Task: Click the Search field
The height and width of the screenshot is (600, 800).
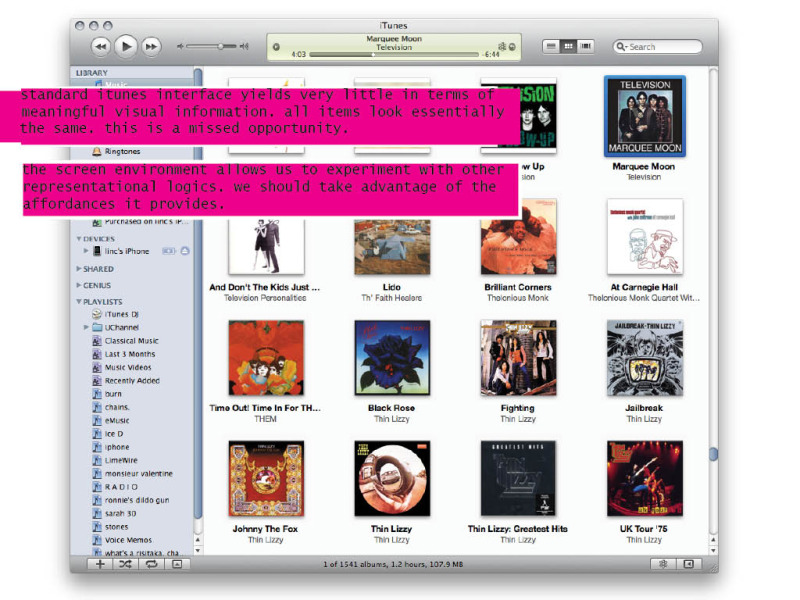Action: pos(657,46)
